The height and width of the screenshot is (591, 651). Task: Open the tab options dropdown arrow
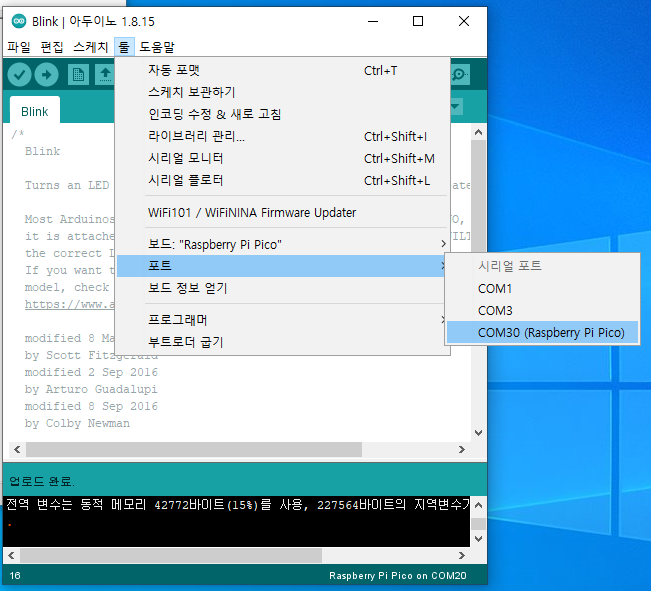[x=456, y=106]
